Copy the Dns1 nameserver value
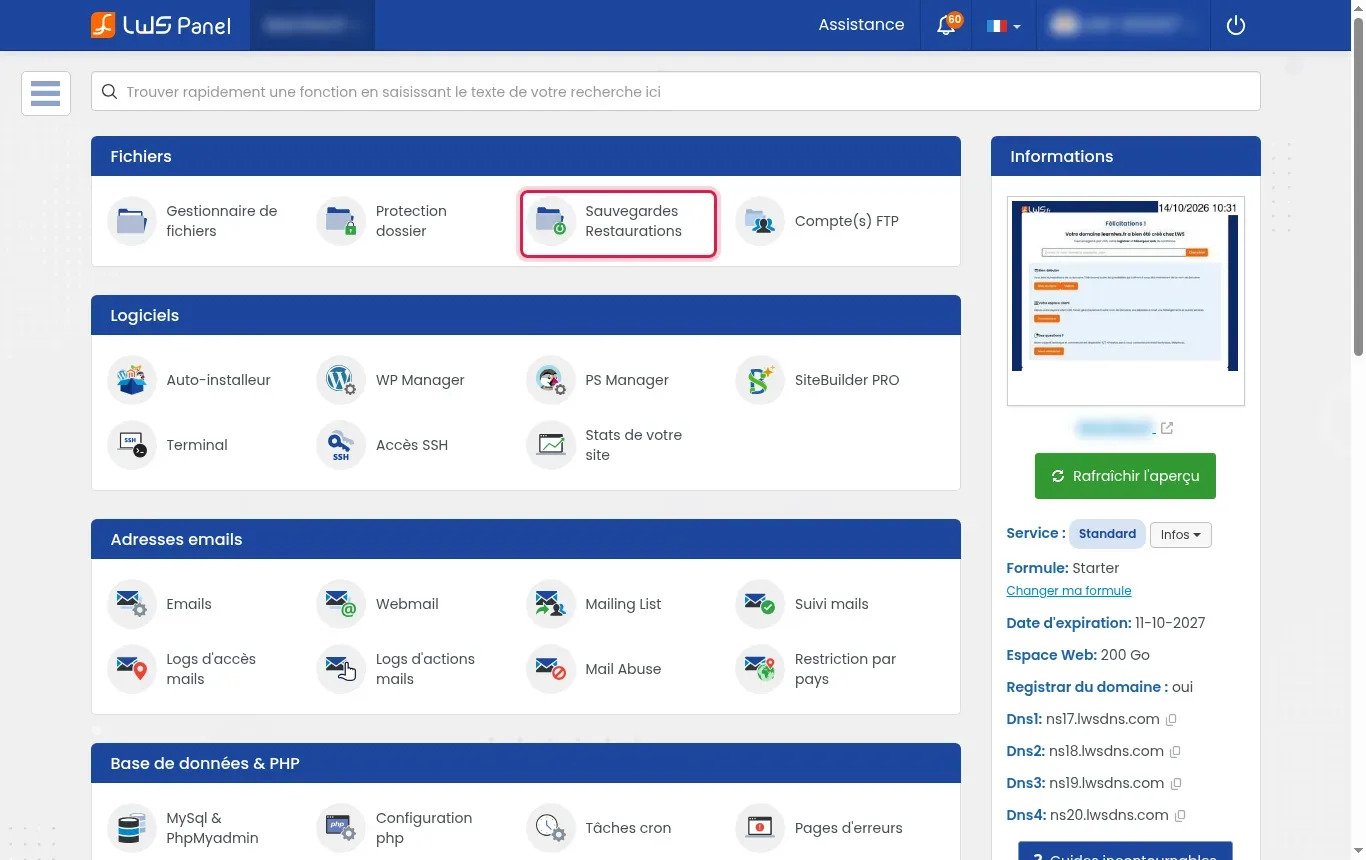This screenshot has width=1366, height=860. (x=1171, y=720)
